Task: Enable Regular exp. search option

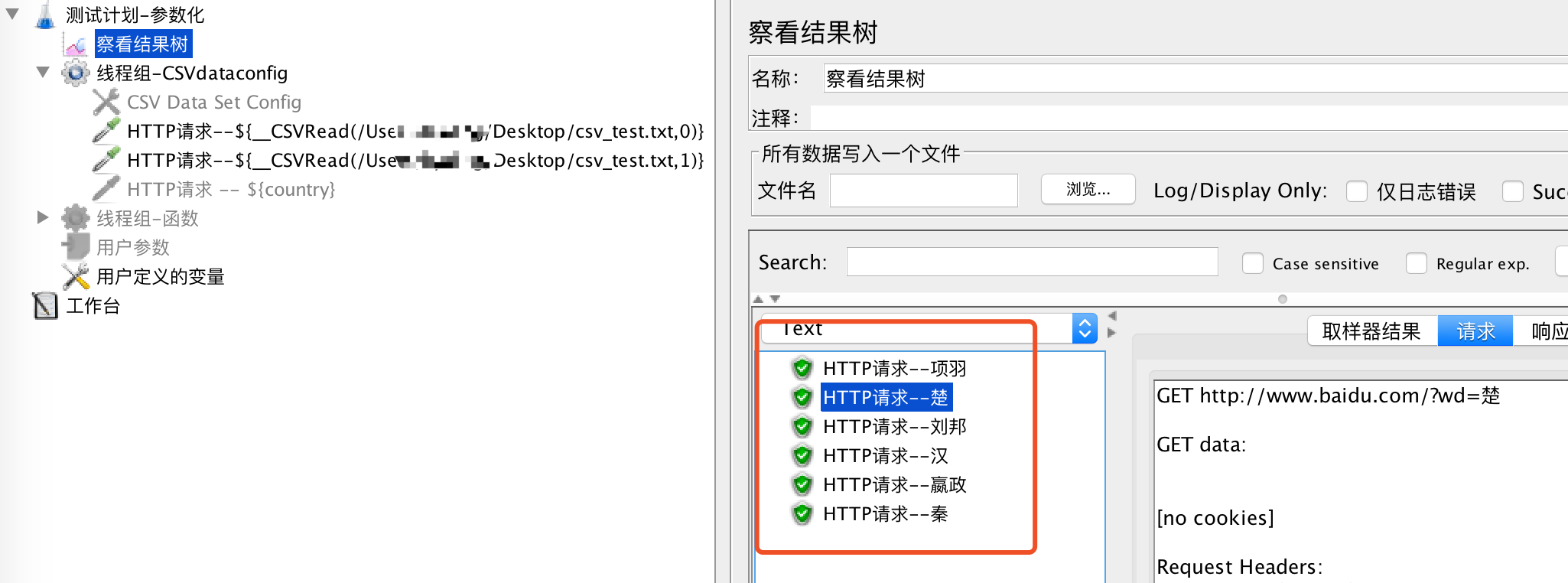Action: (x=1417, y=263)
